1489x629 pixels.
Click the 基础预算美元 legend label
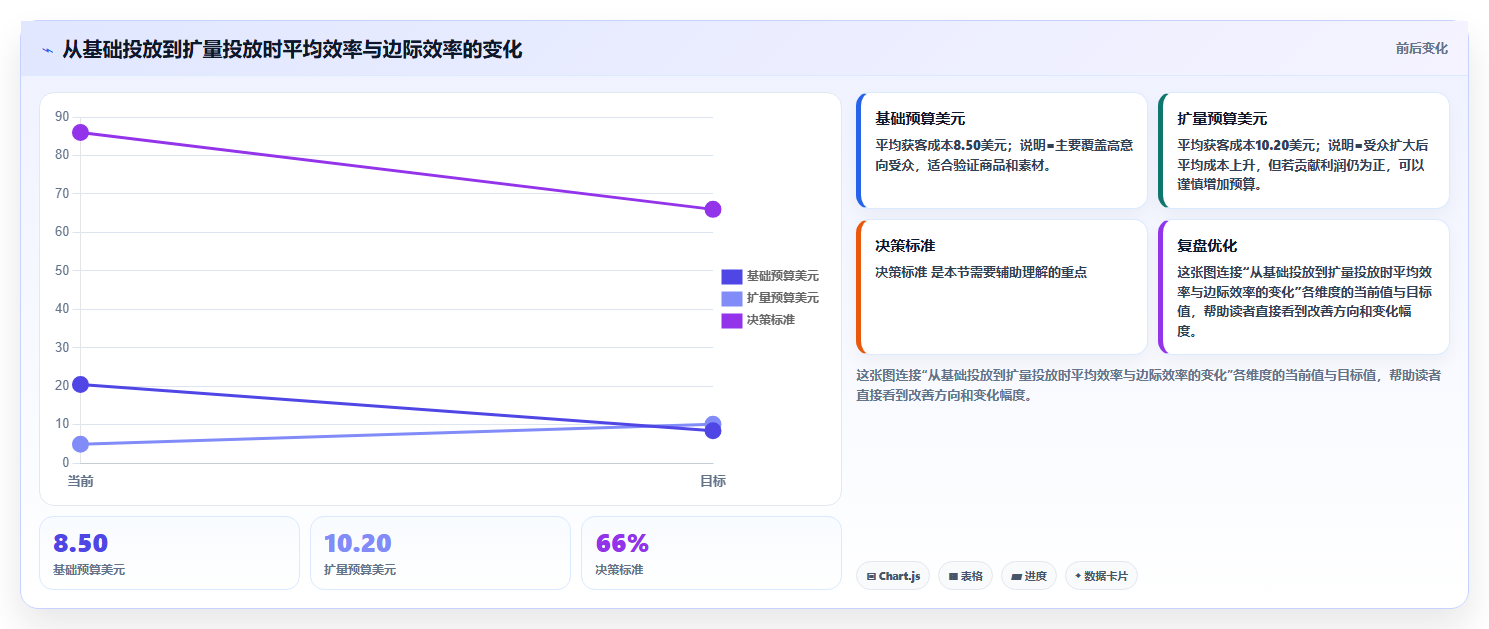pyautogui.click(x=782, y=276)
